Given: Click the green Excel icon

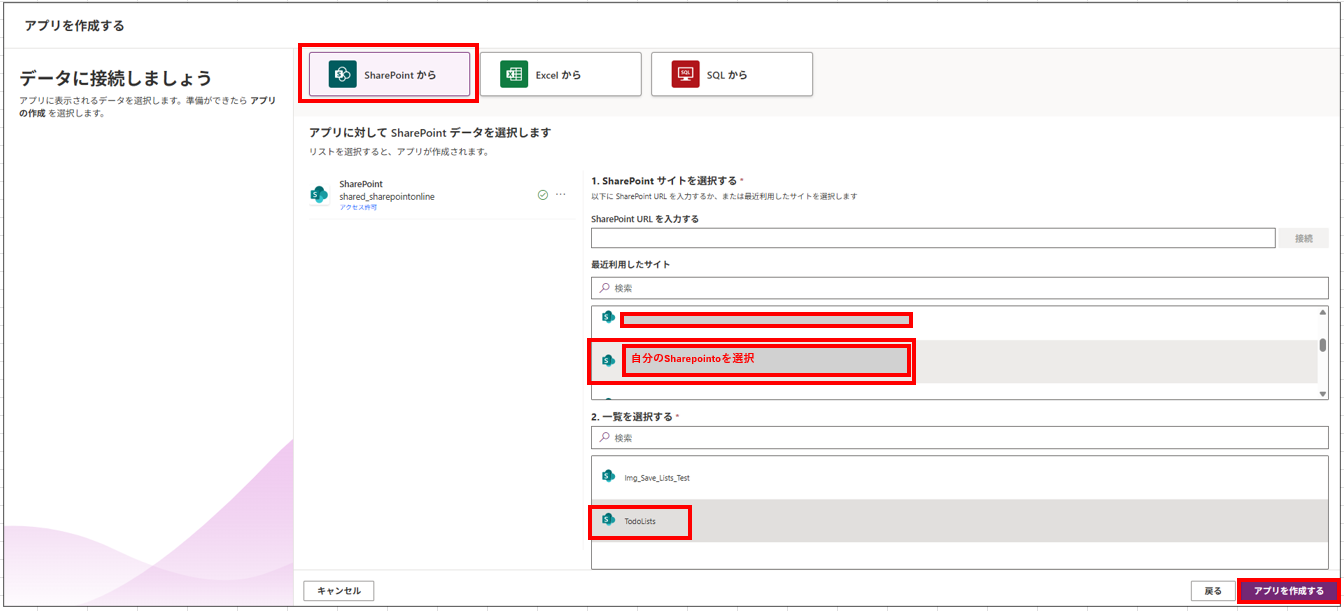Looking at the screenshot, I should [514, 75].
